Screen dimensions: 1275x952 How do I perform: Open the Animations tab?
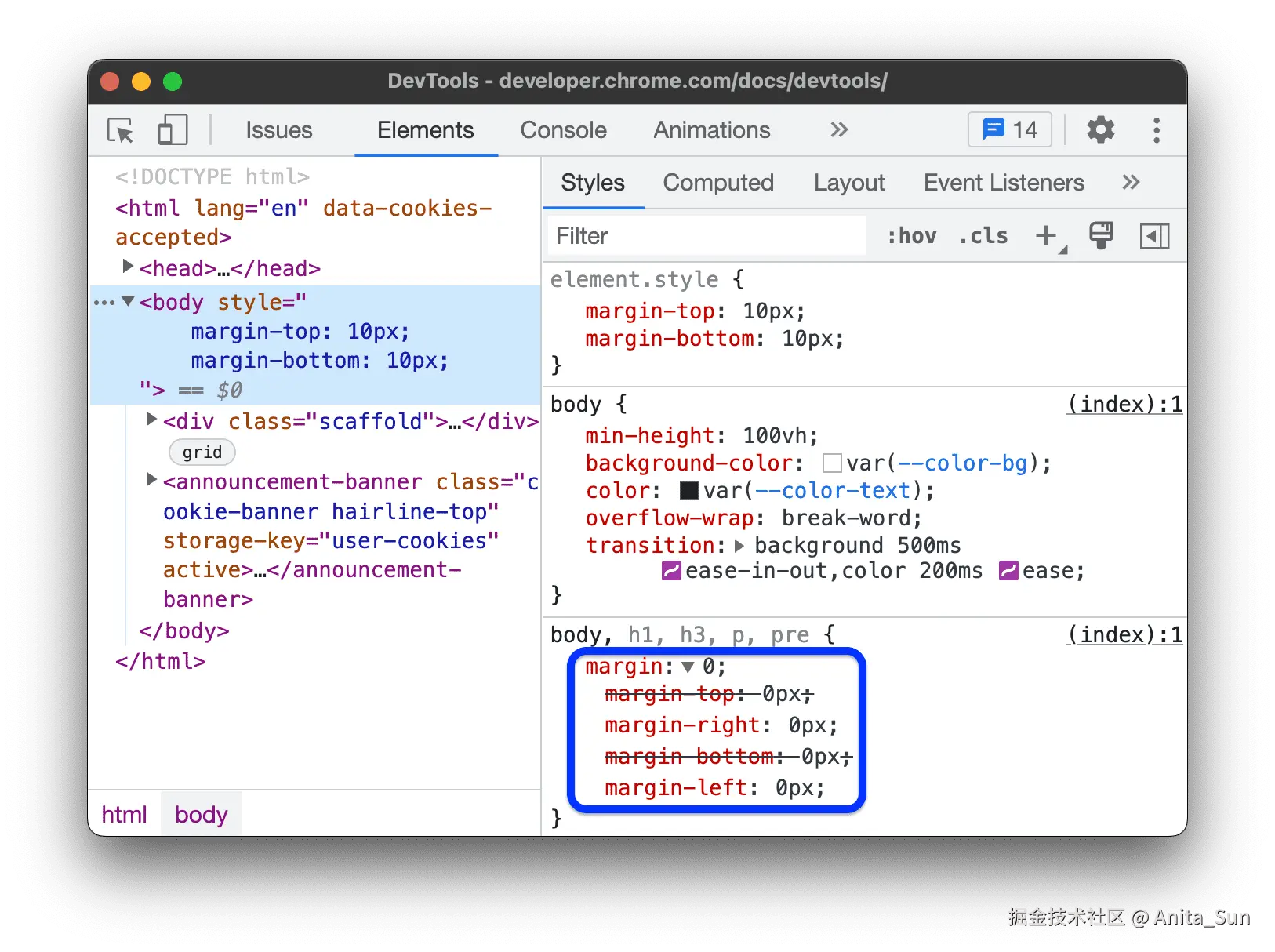(712, 130)
